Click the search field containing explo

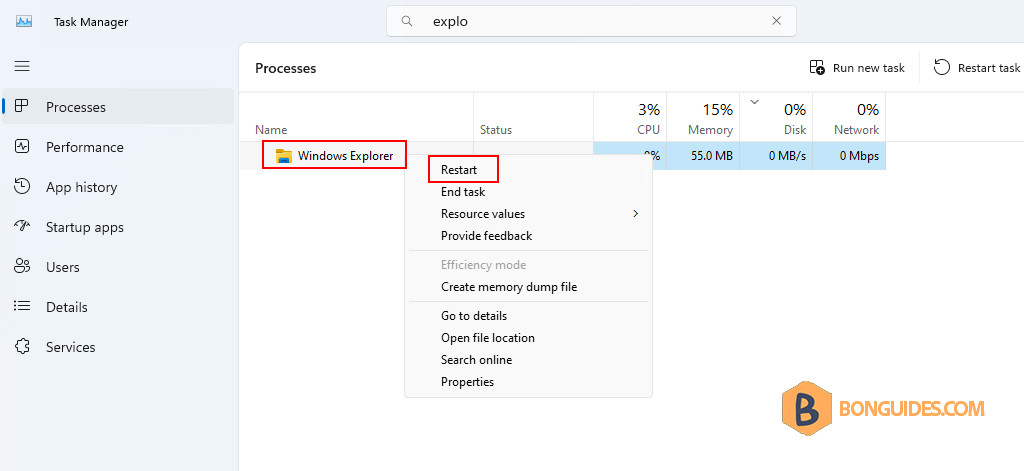tap(591, 21)
